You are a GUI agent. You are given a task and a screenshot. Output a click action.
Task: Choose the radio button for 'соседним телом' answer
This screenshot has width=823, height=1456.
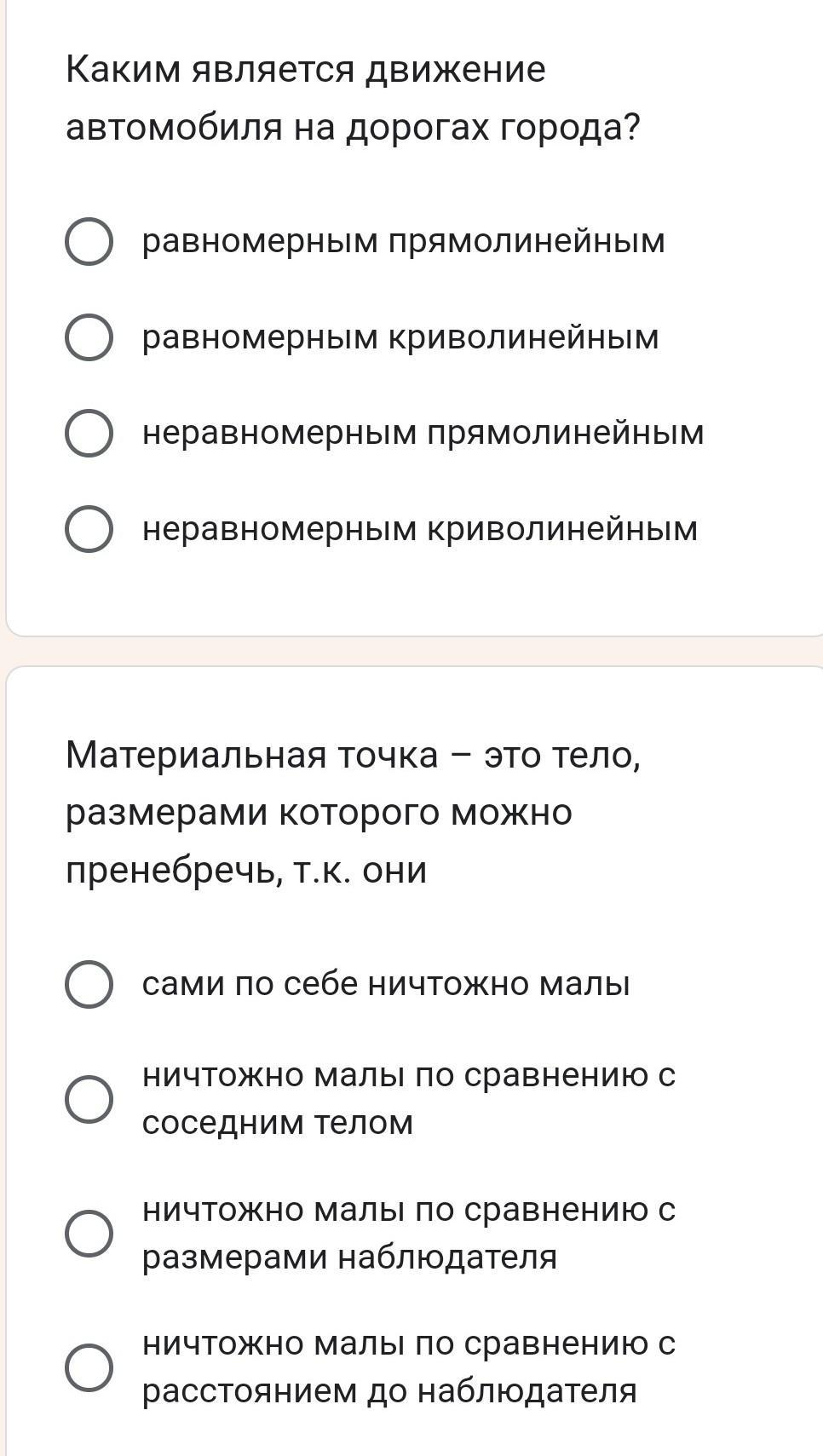coord(89,1099)
